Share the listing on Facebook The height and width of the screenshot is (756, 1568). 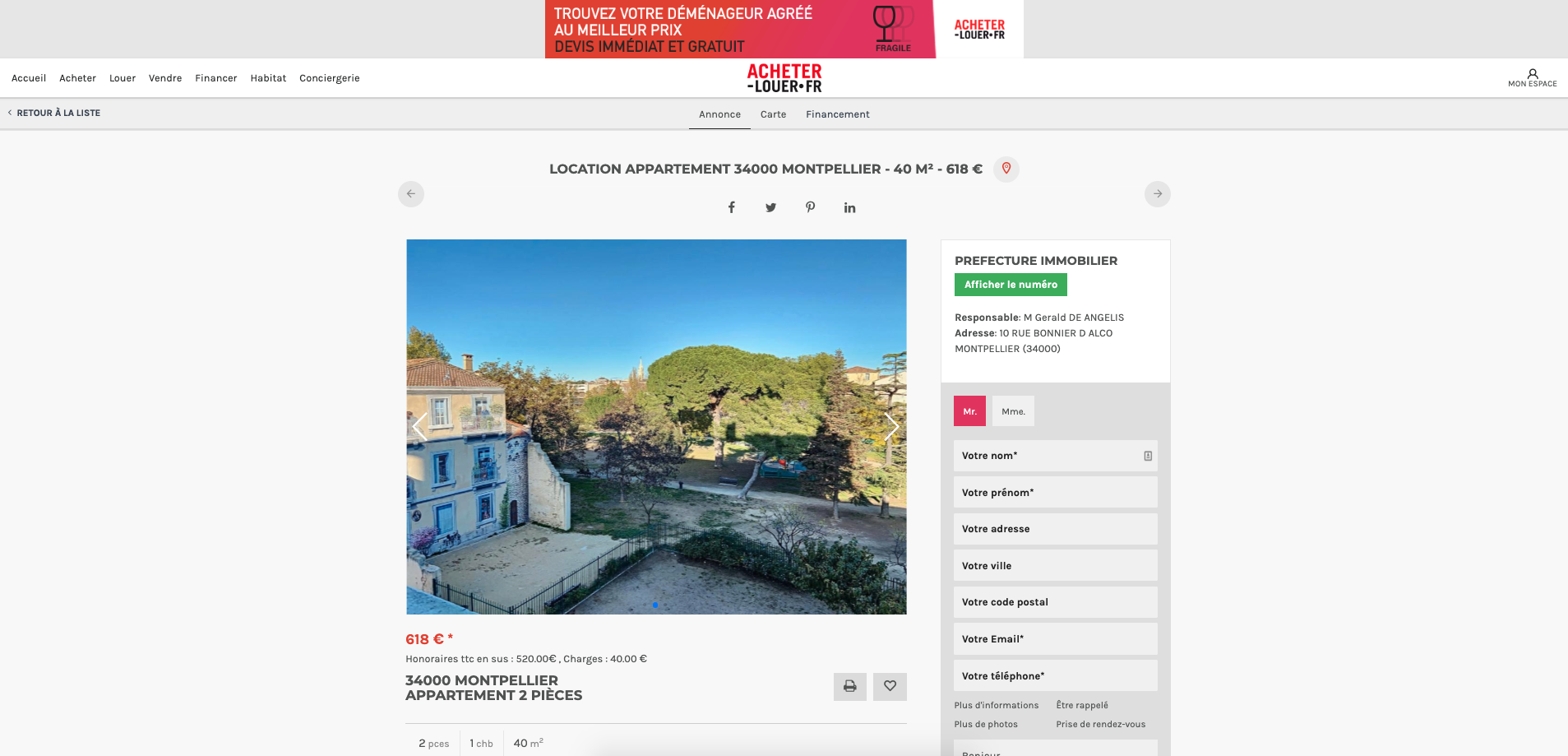click(731, 207)
